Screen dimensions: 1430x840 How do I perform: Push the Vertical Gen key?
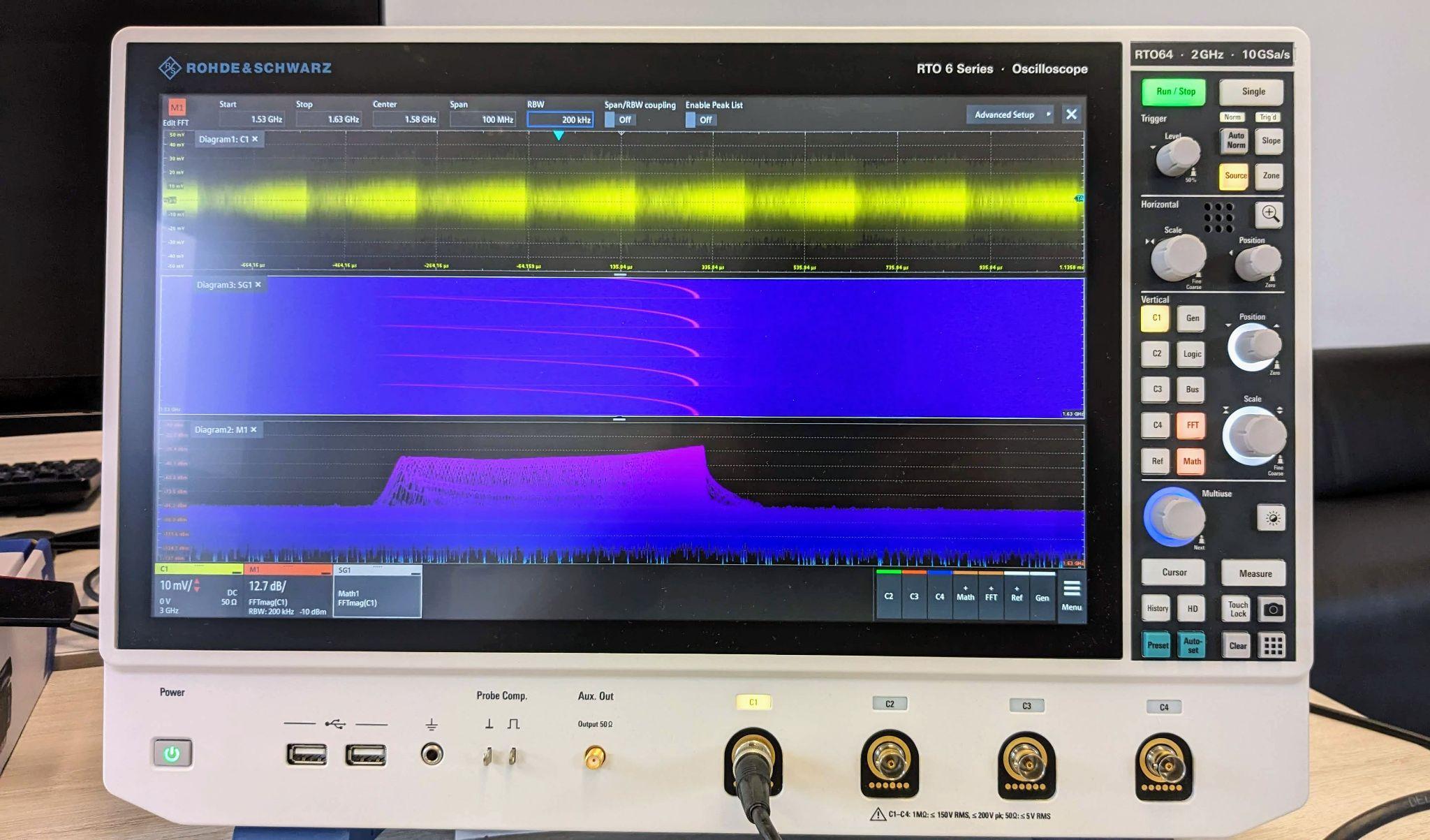tap(1192, 318)
